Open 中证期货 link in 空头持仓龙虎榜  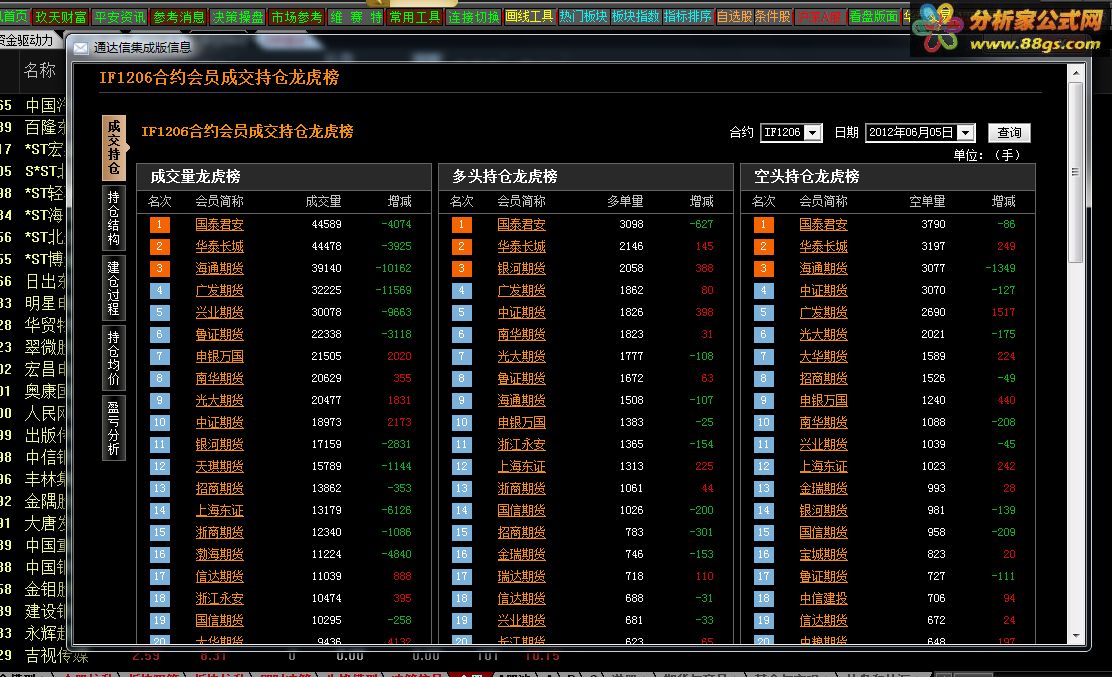(823, 290)
